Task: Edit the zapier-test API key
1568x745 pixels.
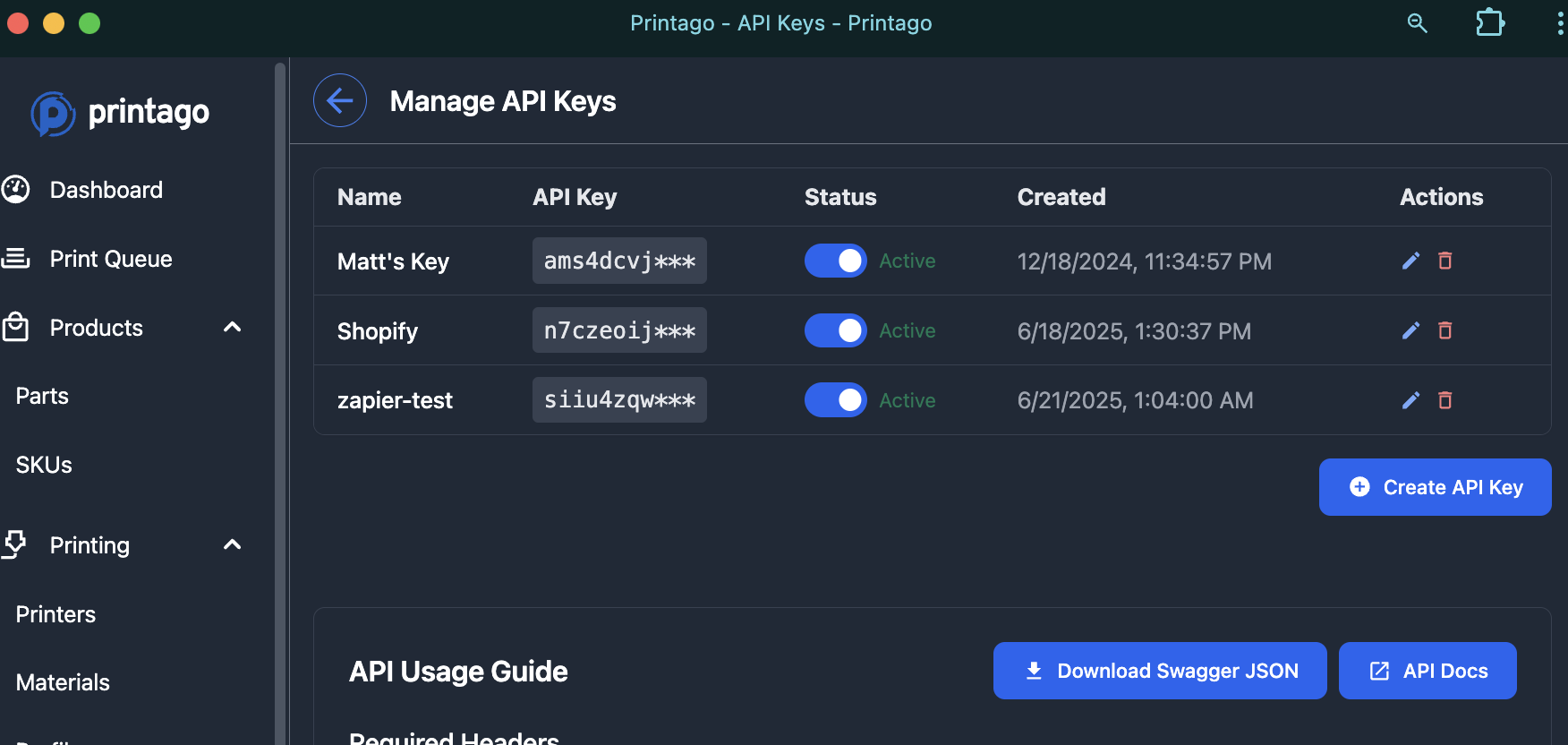Action: pyautogui.click(x=1410, y=400)
